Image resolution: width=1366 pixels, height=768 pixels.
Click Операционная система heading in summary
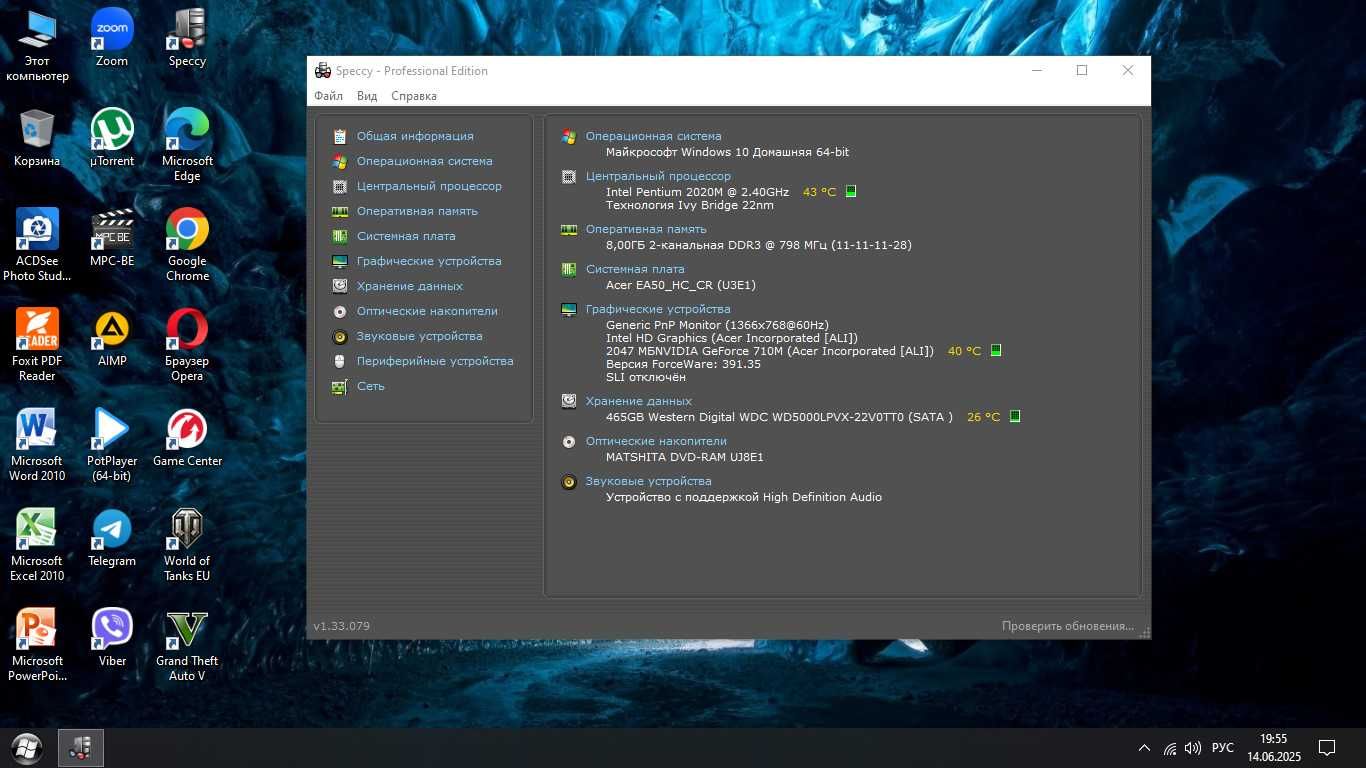click(653, 136)
